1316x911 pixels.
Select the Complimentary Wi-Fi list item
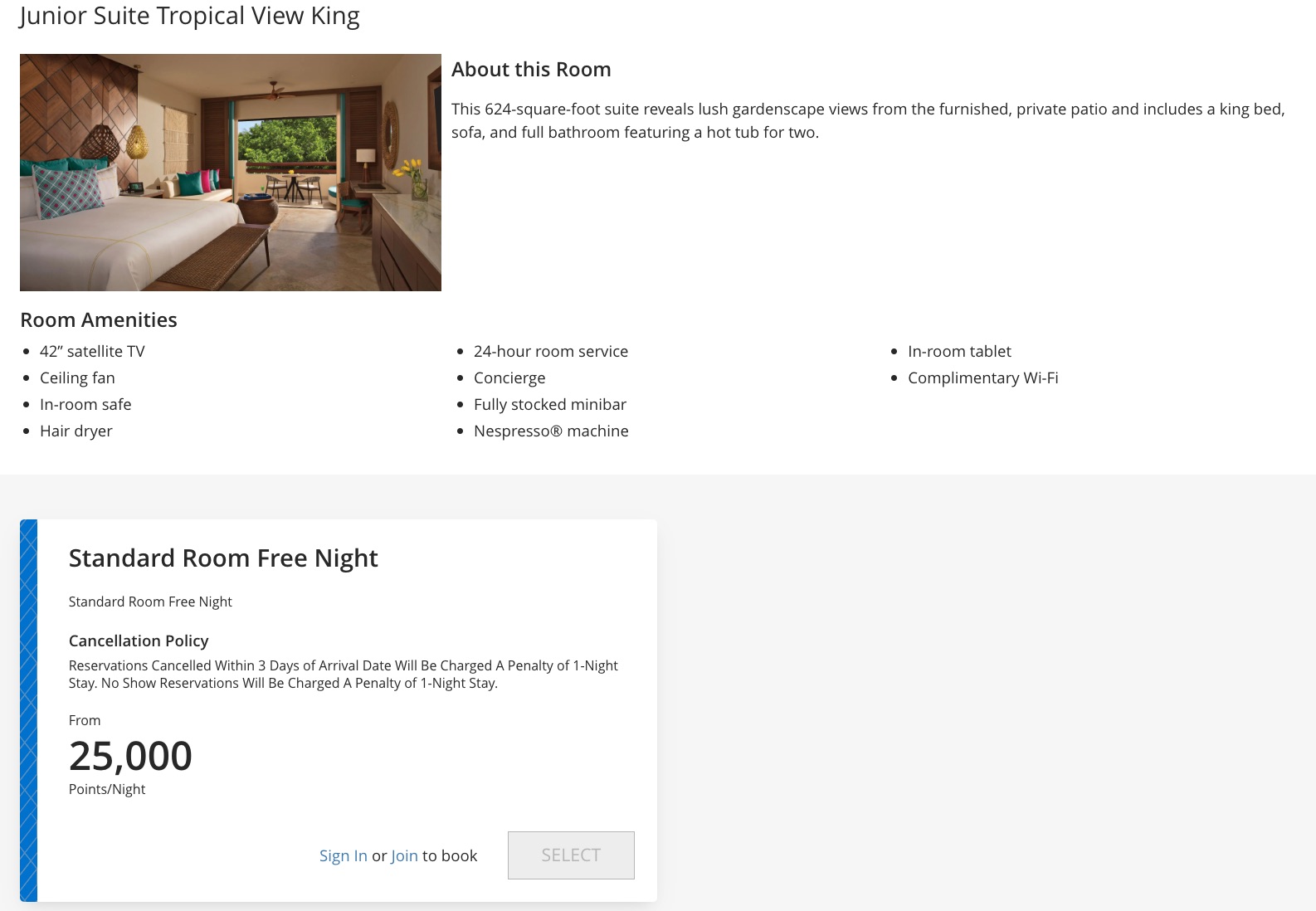coord(983,378)
